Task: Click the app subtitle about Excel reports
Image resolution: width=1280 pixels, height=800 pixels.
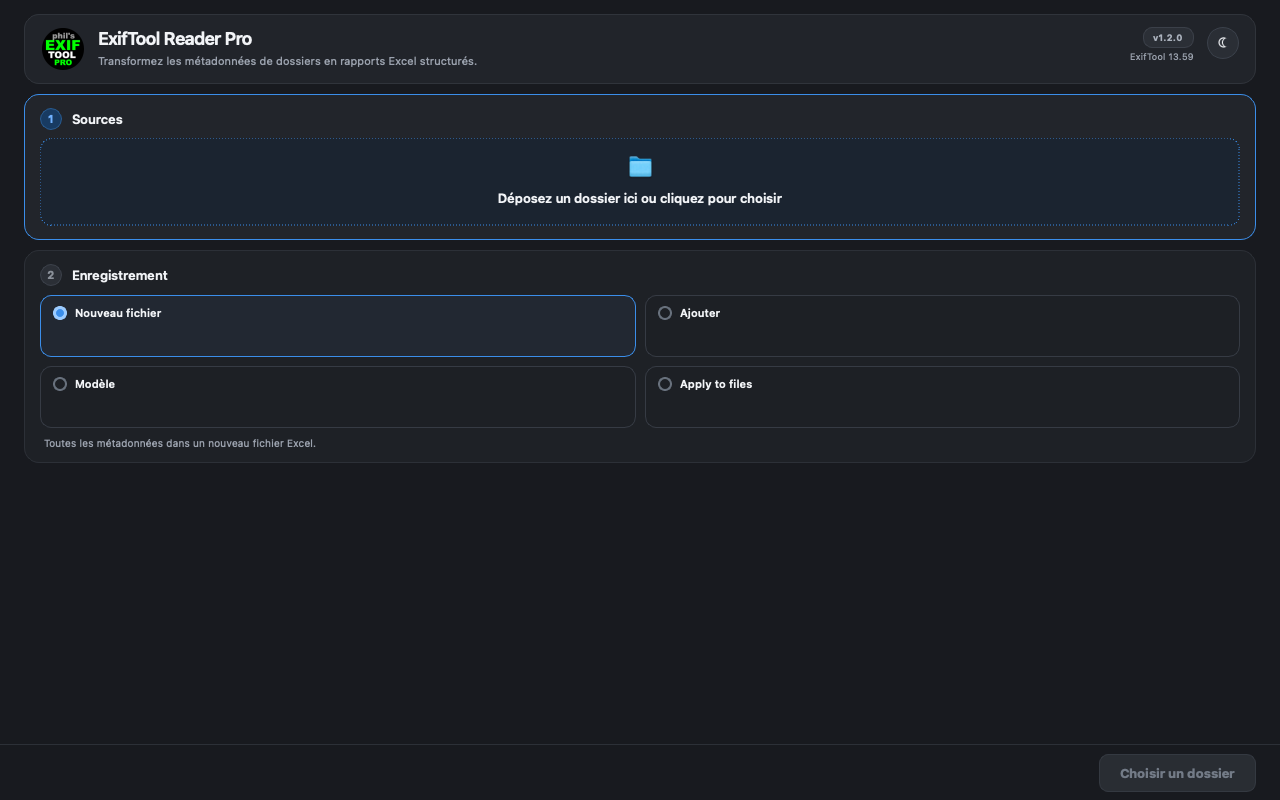Action: 287,61
